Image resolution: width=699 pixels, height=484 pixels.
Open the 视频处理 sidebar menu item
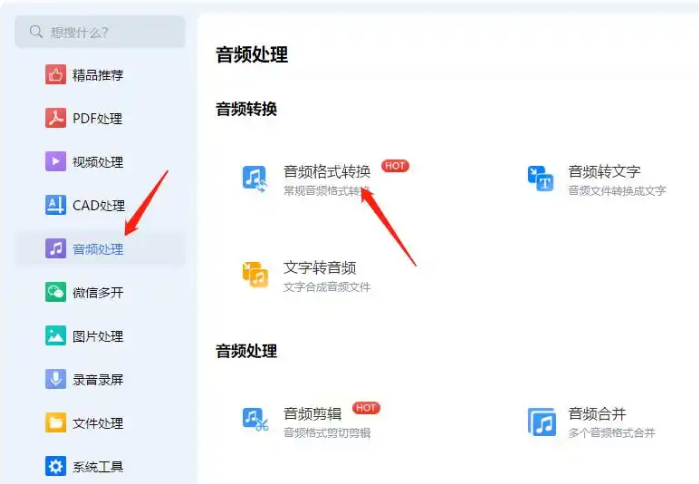[100, 161]
